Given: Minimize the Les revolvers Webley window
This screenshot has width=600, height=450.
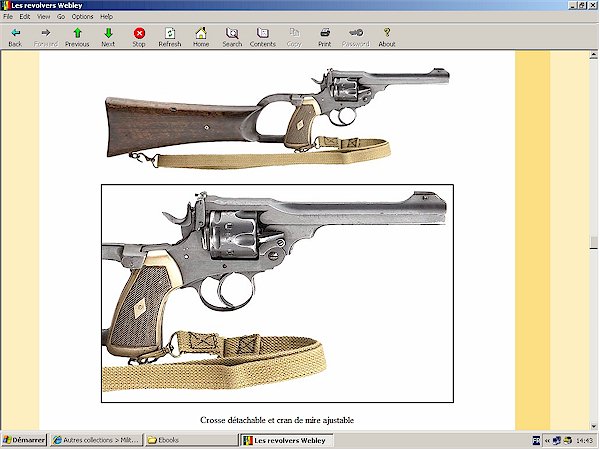Looking at the screenshot, I should tap(572, 5).
